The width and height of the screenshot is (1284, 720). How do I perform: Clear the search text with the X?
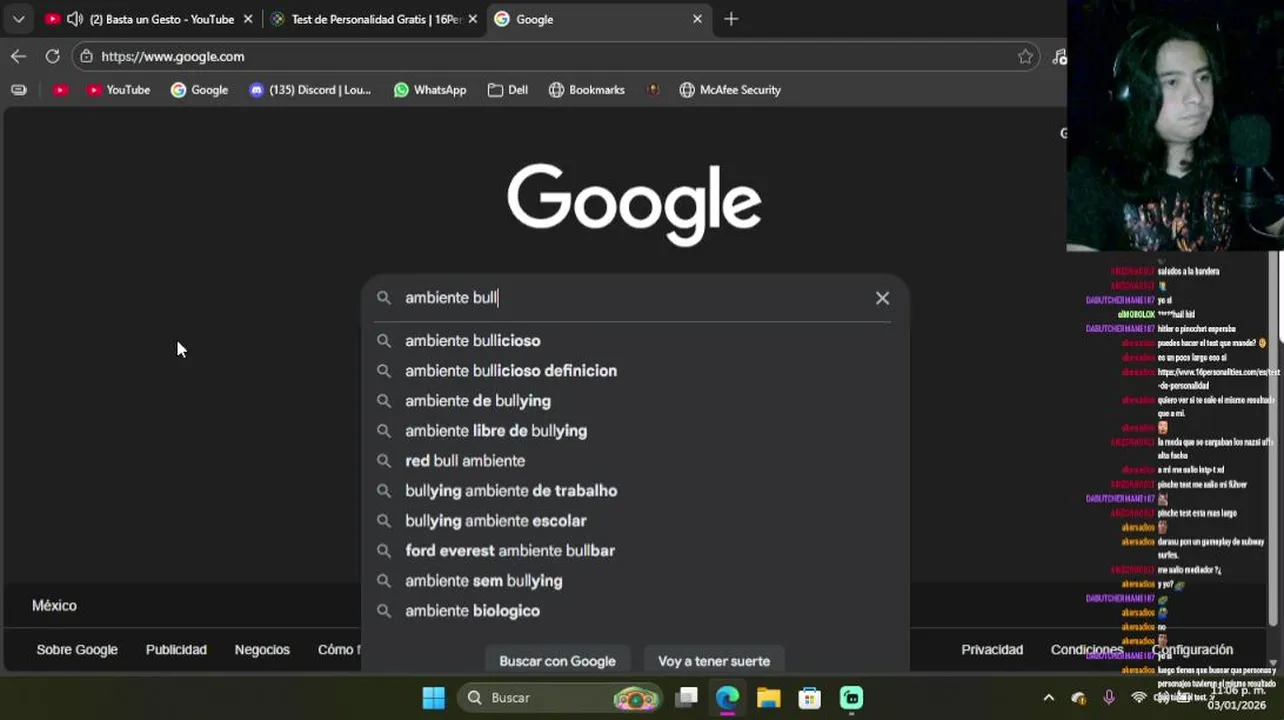coord(882,298)
